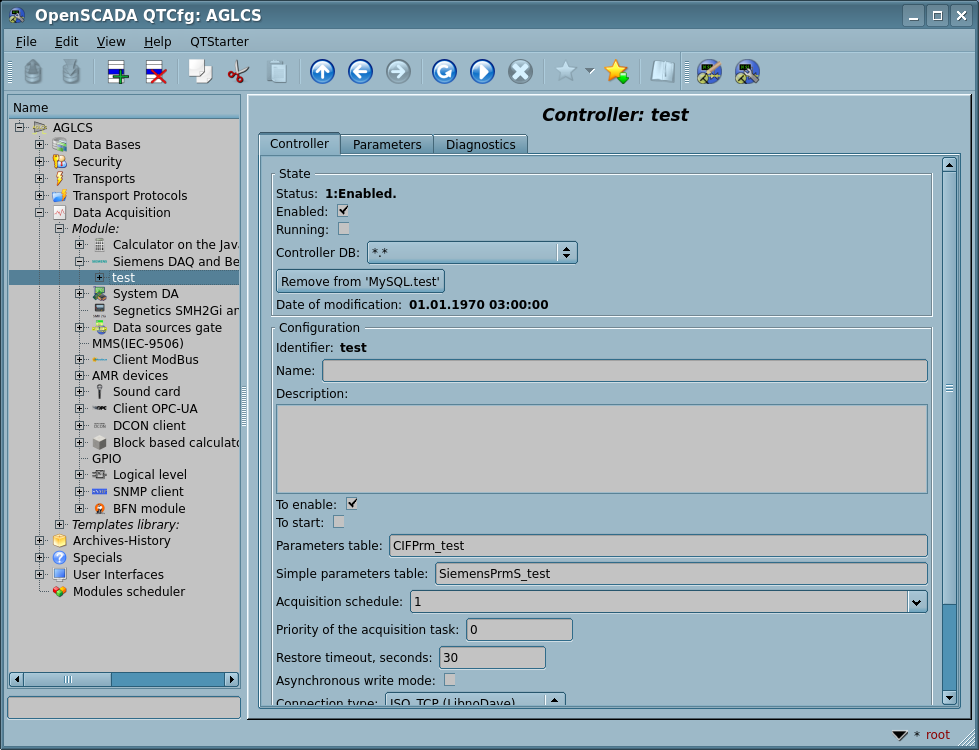This screenshot has width=979, height=750.
Task: Click the yellow star favorite add icon
Action: (616, 72)
